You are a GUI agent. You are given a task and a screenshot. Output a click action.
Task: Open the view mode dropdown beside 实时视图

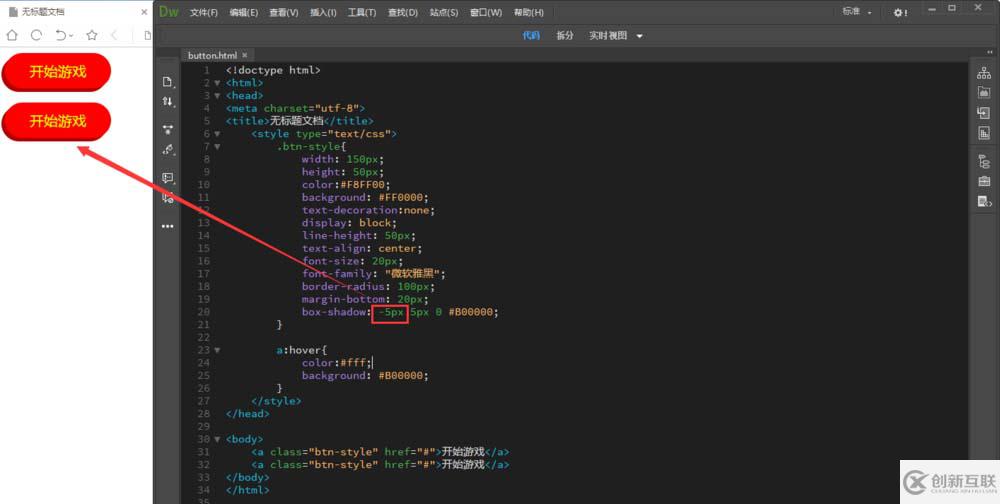[x=639, y=36]
